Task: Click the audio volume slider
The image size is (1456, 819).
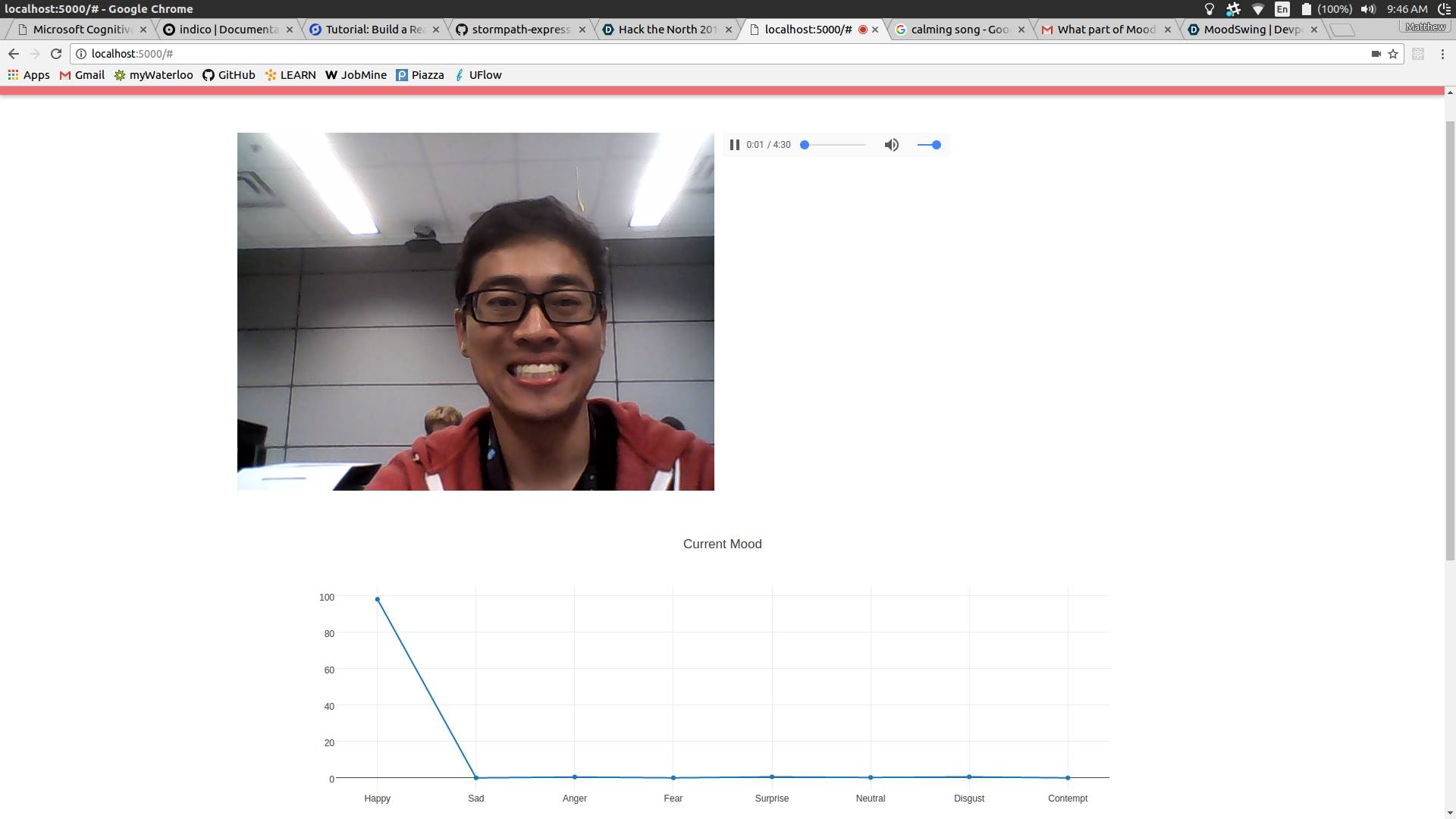Action: point(929,145)
